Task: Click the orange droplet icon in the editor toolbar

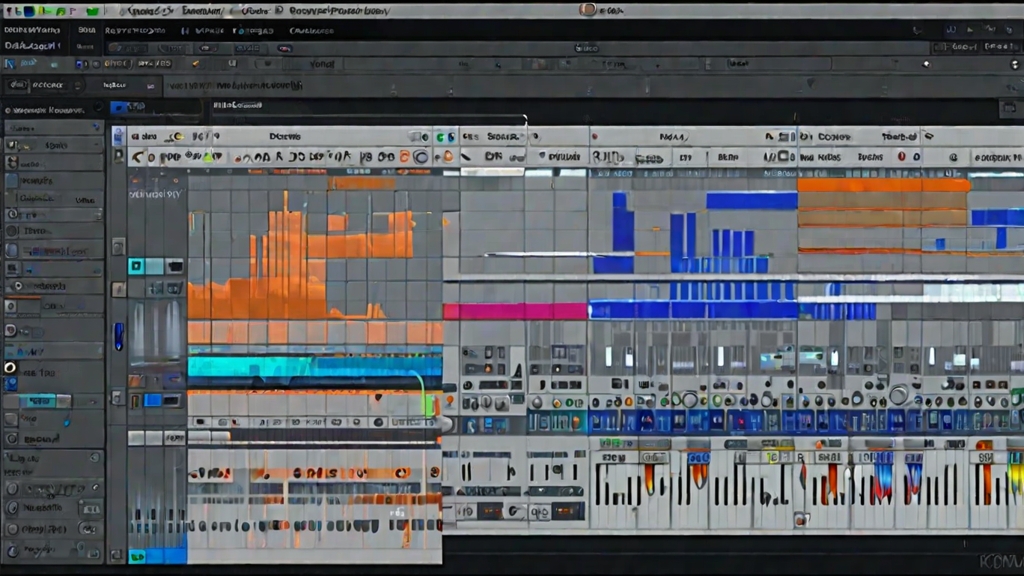Action: [x=448, y=157]
